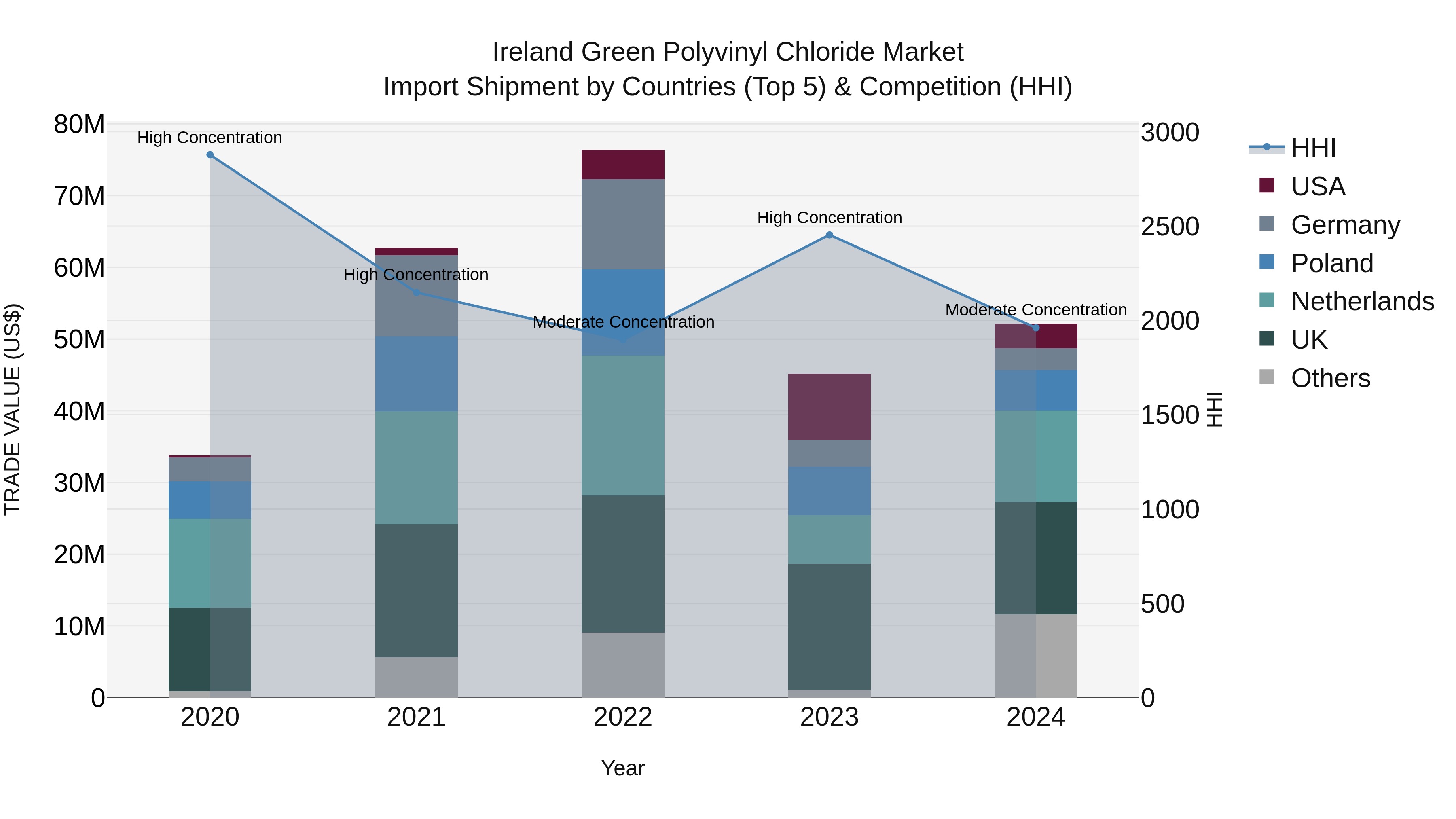Click the 2021 Netherlands bar segment

pyautogui.click(x=417, y=468)
